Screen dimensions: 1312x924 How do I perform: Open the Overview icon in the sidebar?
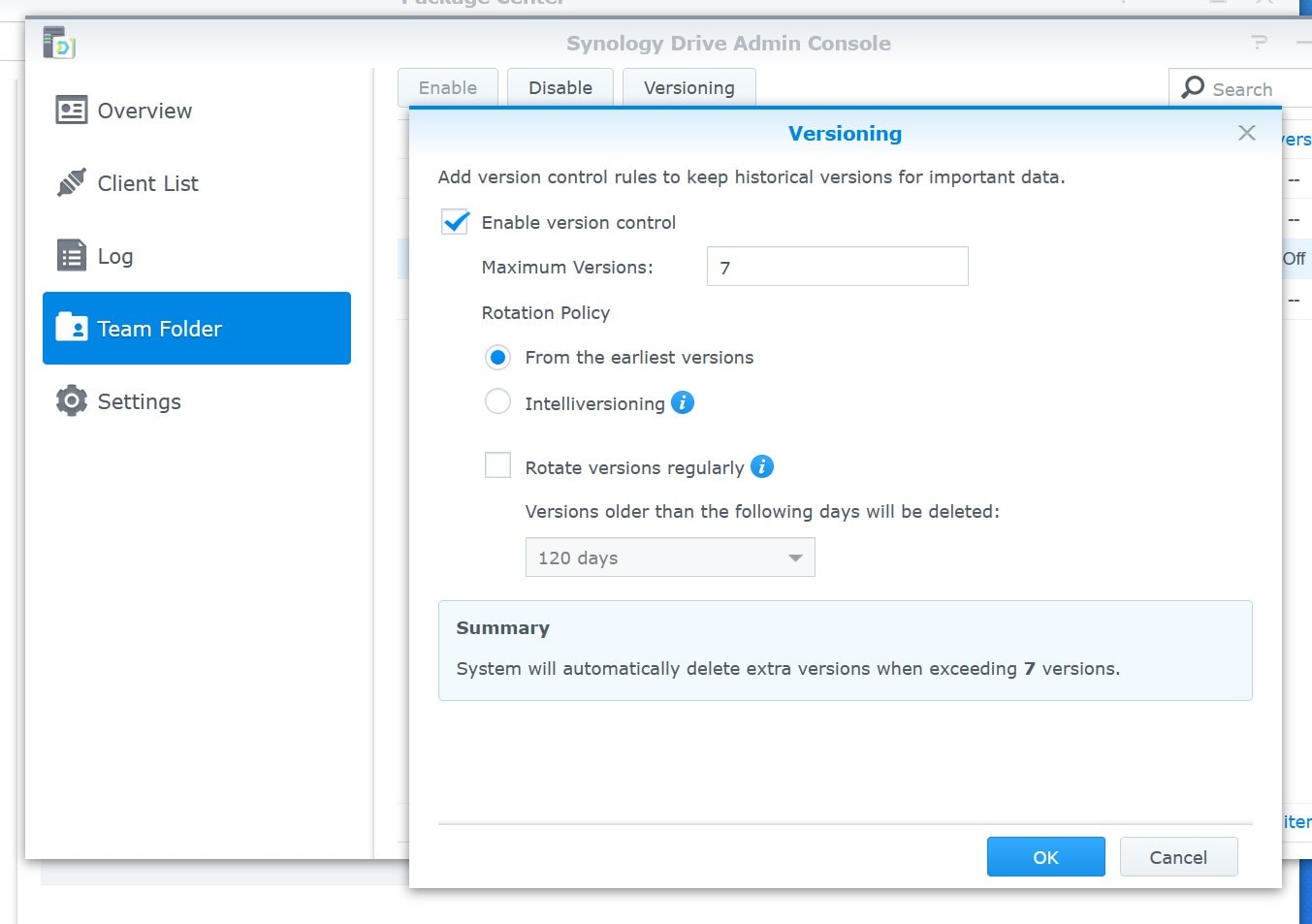72,111
